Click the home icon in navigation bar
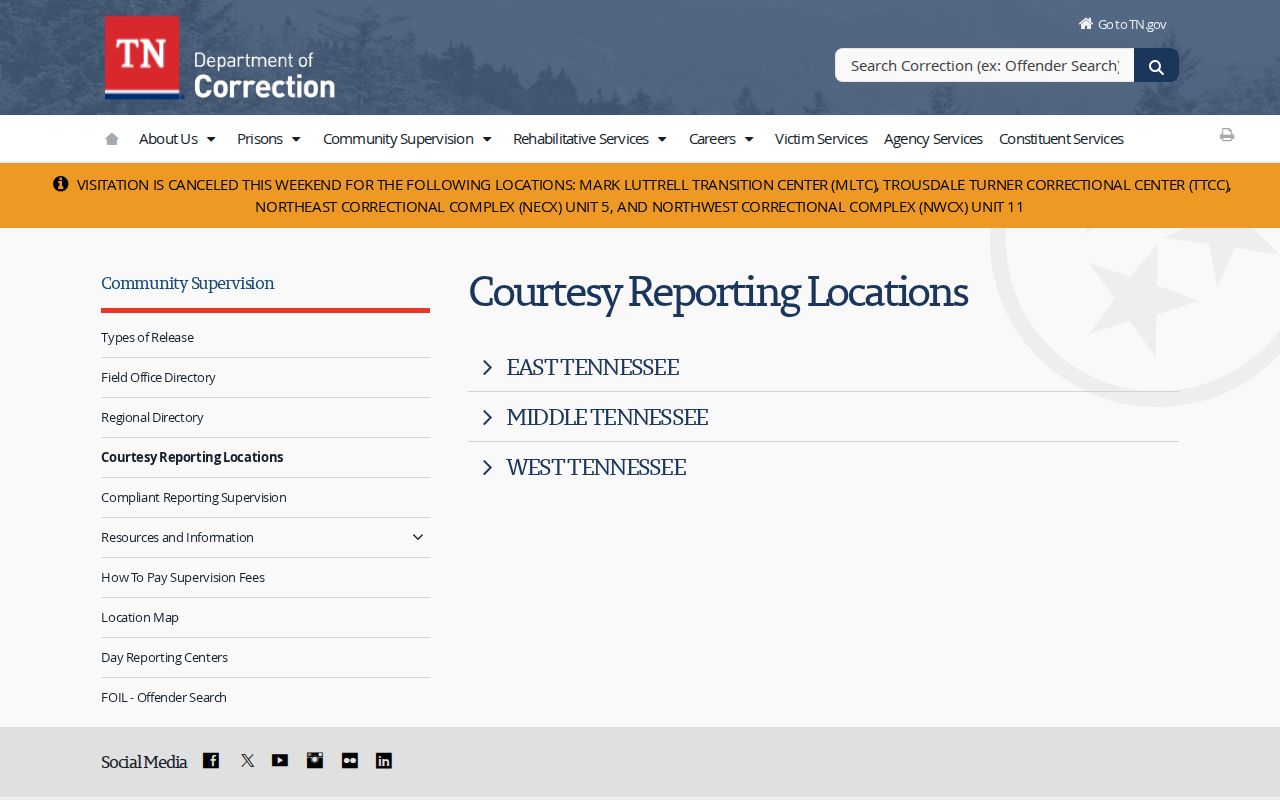The image size is (1280, 800). coord(112,139)
